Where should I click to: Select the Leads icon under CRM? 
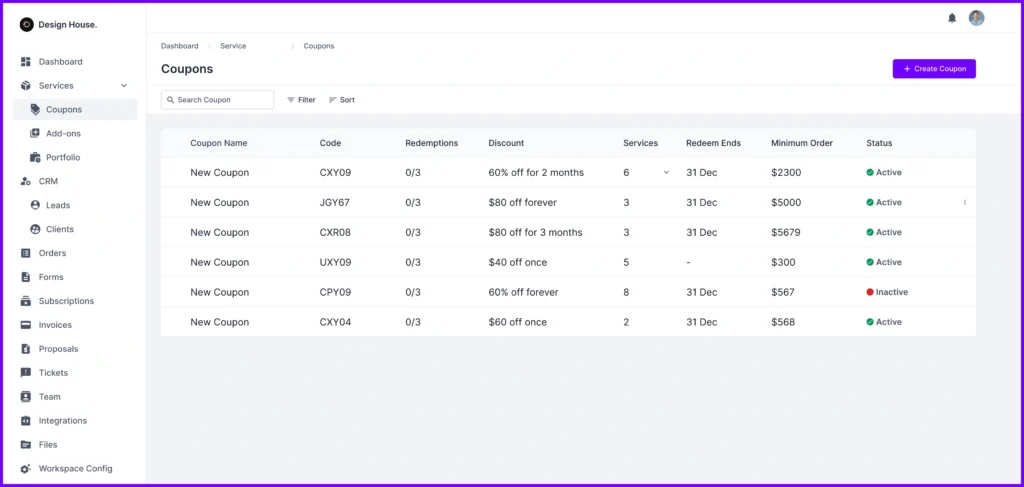(x=36, y=205)
